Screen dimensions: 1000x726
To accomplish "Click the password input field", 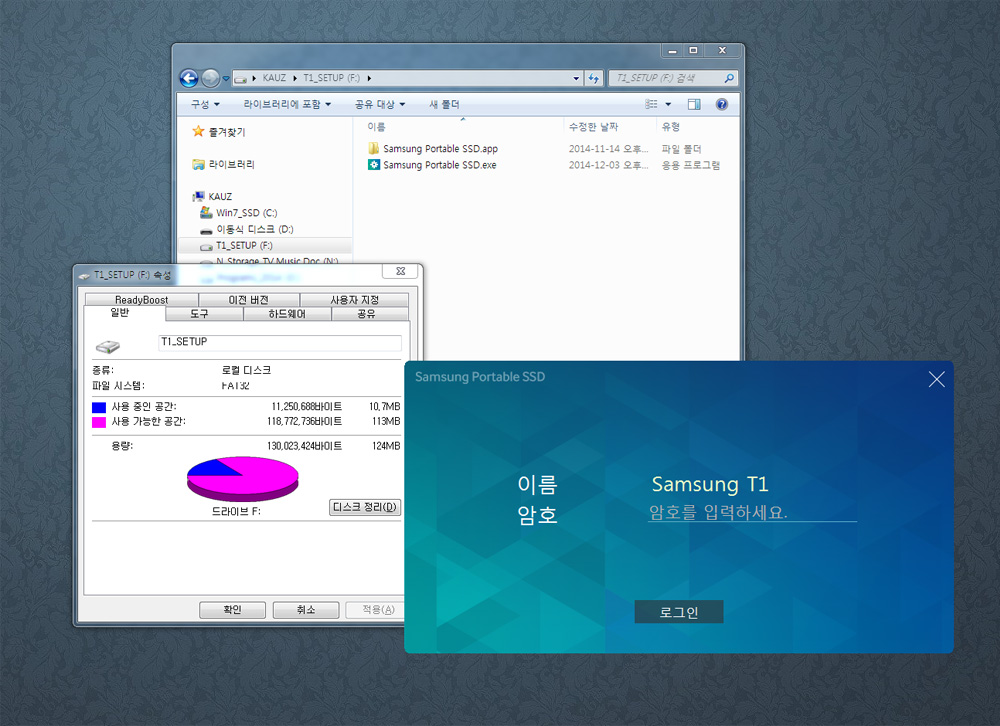I will click(752, 513).
